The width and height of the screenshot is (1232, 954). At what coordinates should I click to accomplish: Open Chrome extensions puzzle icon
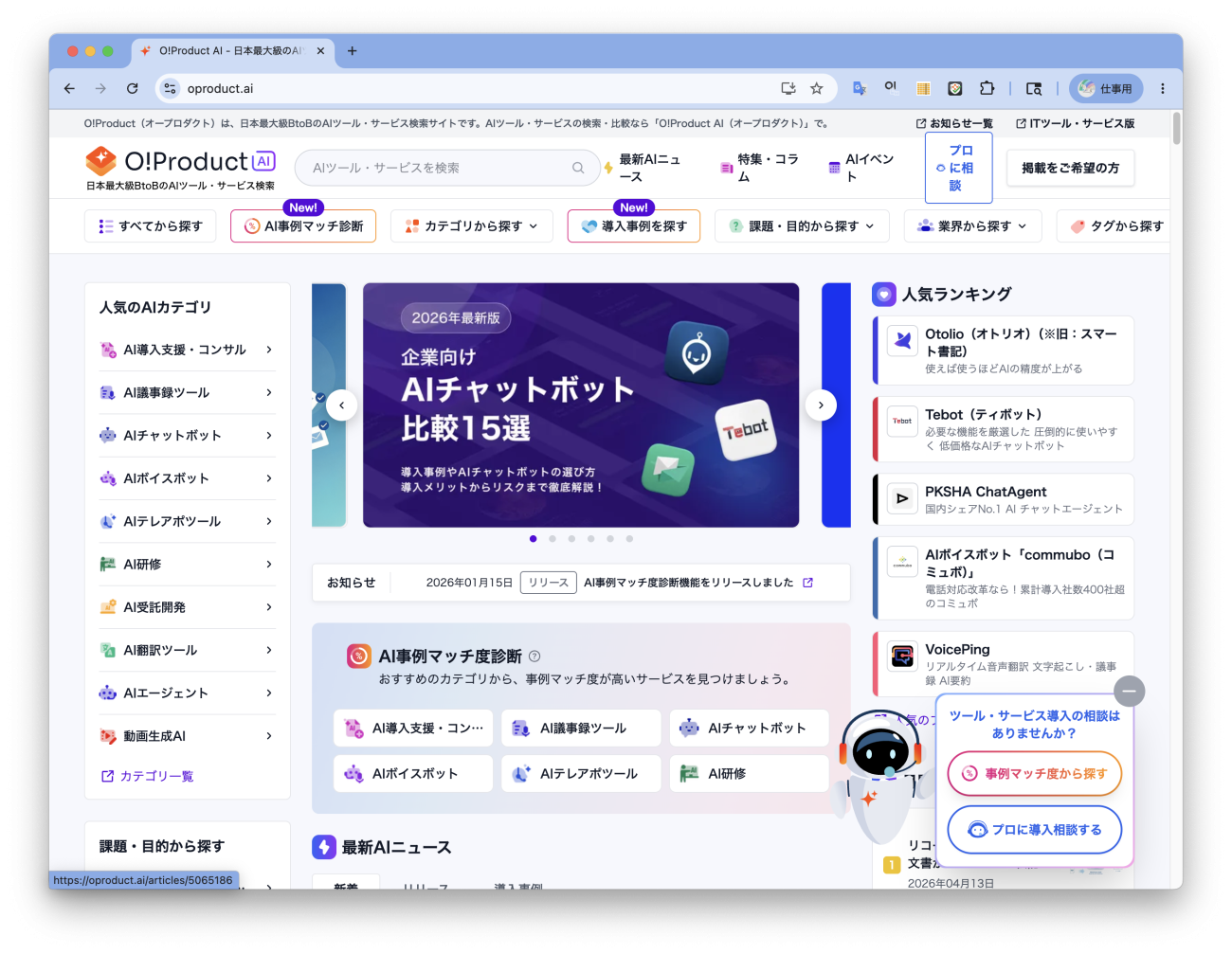pyautogui.click(x=987, y=88)
